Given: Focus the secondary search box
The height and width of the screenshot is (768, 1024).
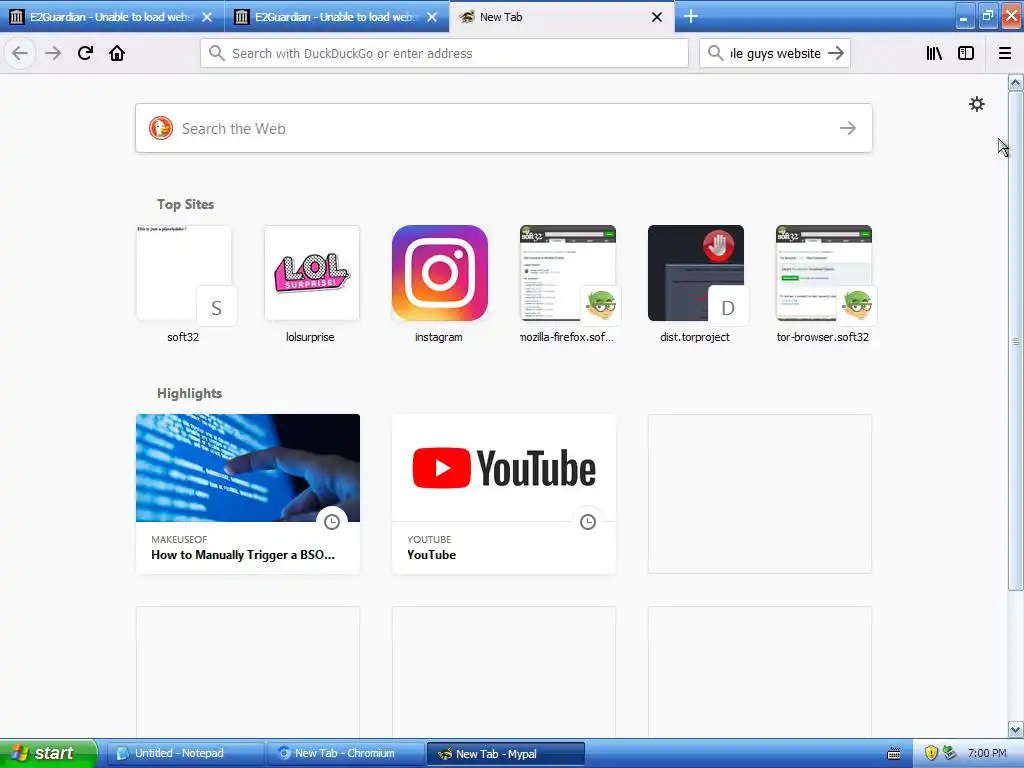Looking at the screenshot, I should tap(775, 53).
